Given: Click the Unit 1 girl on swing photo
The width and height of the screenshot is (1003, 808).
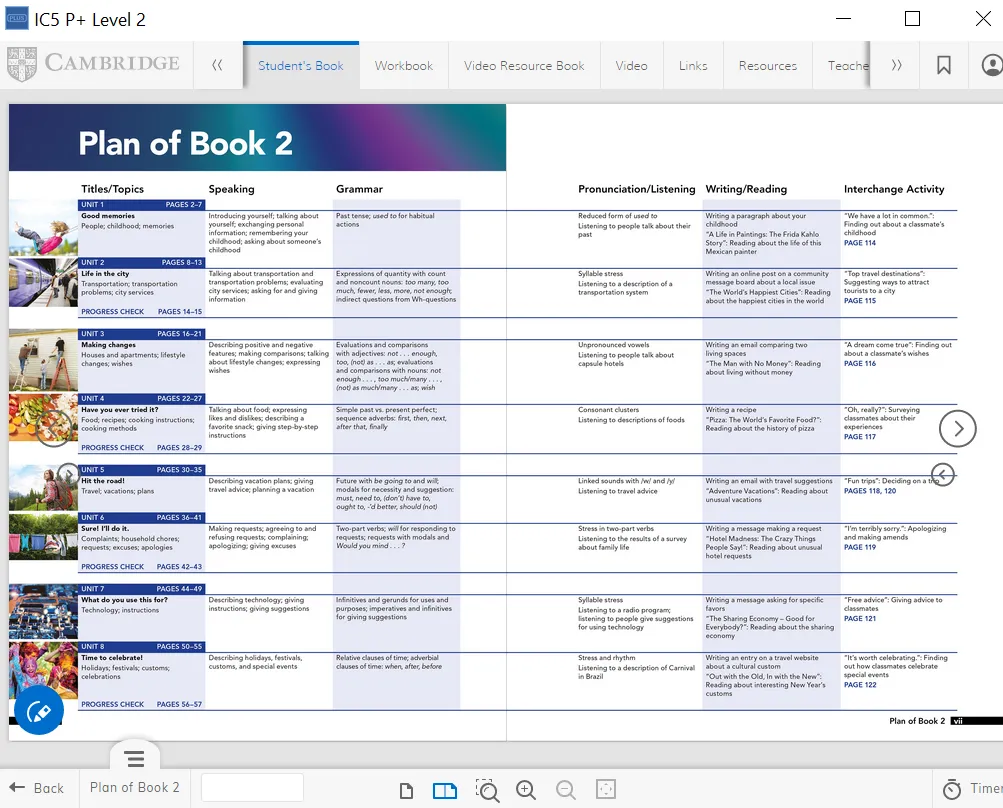Looking at the screenshot, I should (x=43, y=228).
